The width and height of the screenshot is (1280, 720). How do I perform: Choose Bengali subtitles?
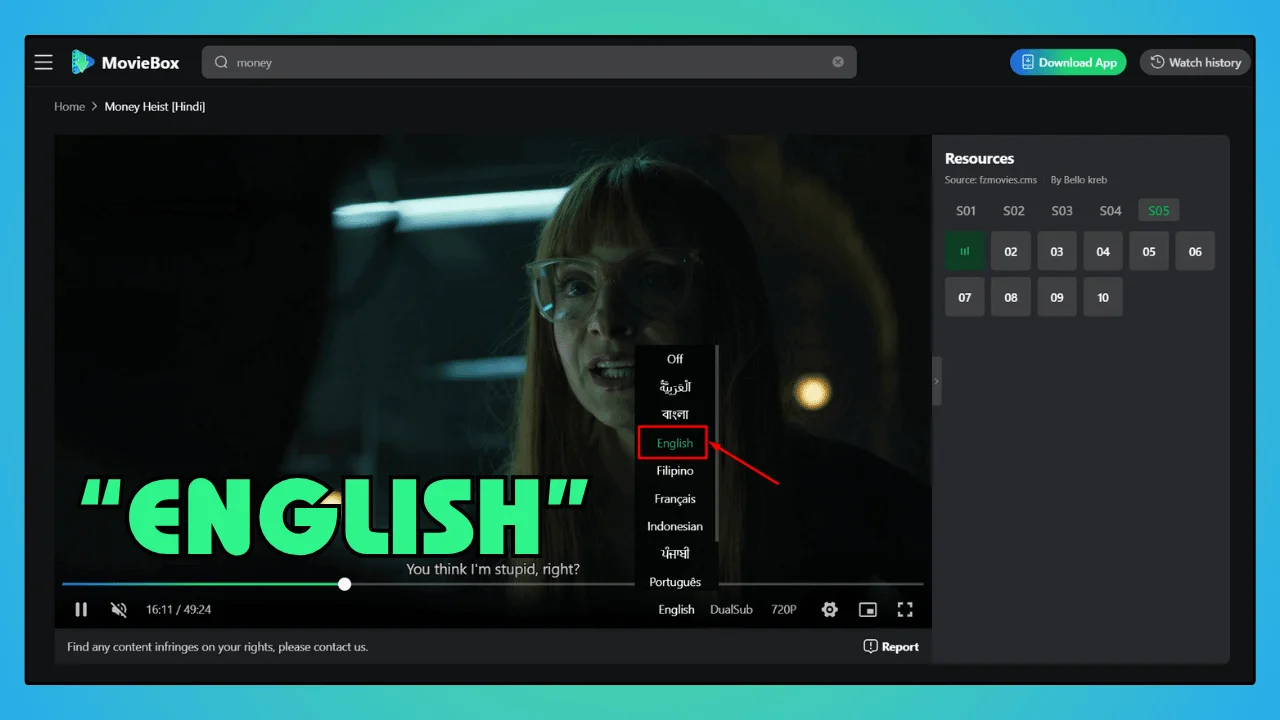point(675,415)
